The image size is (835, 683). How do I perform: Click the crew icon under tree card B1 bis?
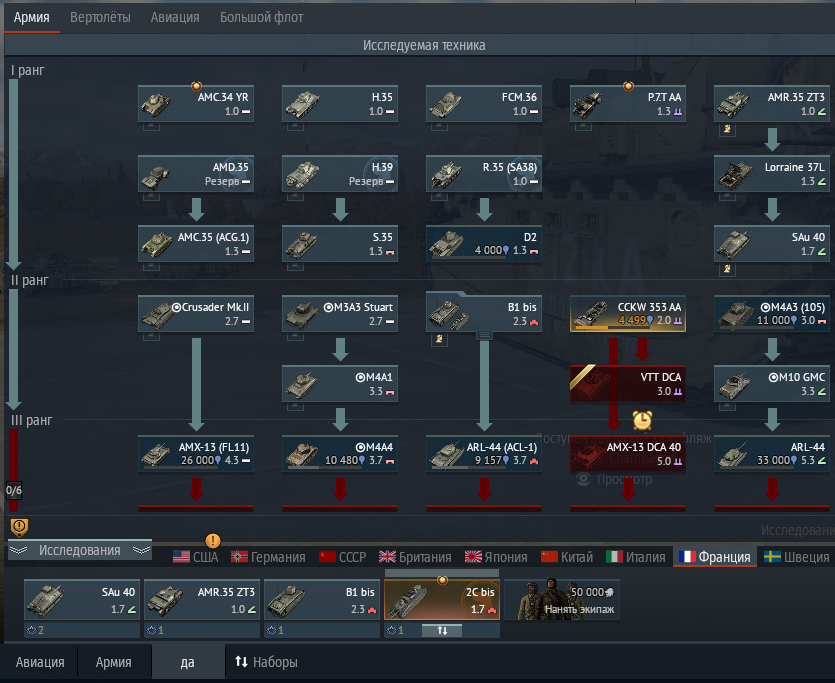click(439, 339)
